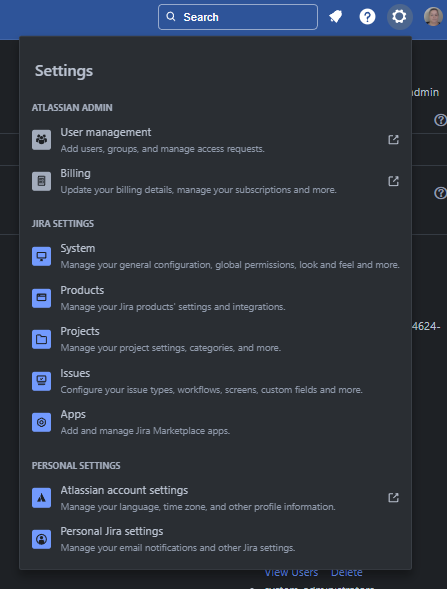447x589 pixels.
Task: Click the Products card icon
Action: point(41,298)
